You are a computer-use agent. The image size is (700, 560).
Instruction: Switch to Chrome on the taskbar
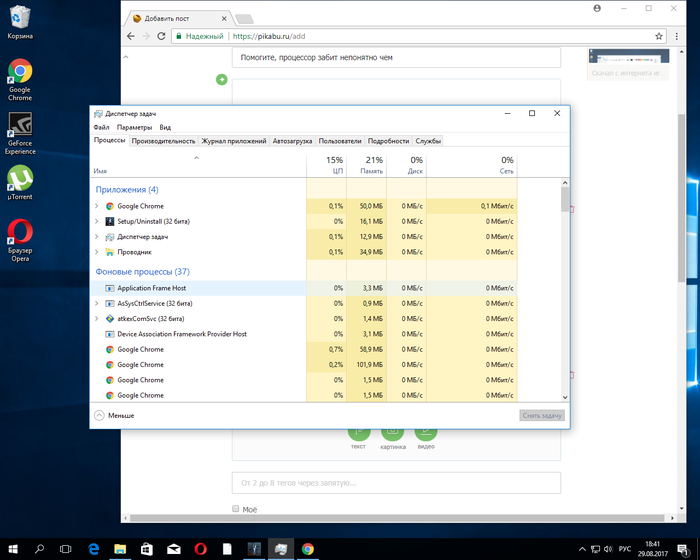(308, 549)
